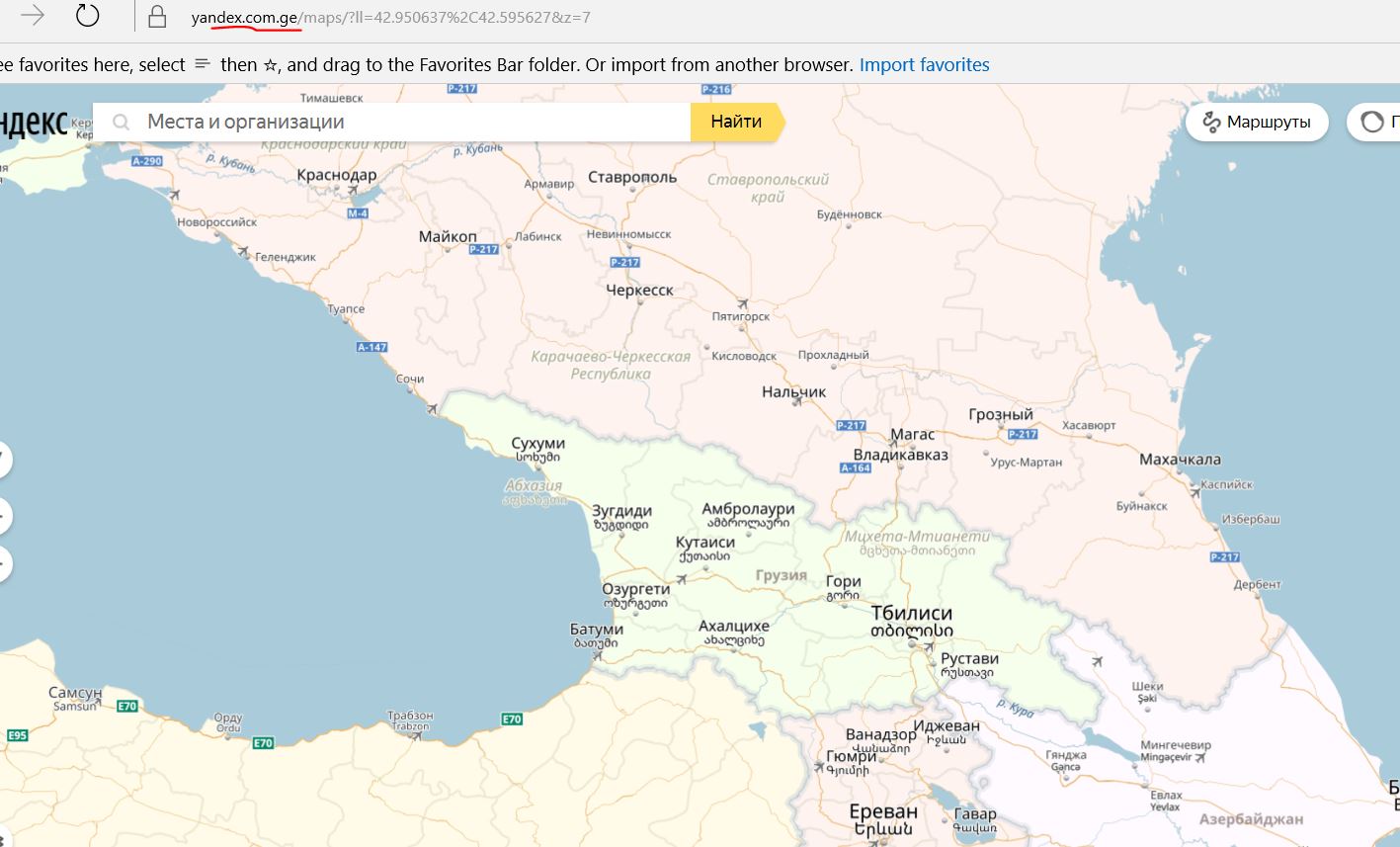1400x847 pixels.
Task: Click the Новороссийск city label
Action: (217, 222)
